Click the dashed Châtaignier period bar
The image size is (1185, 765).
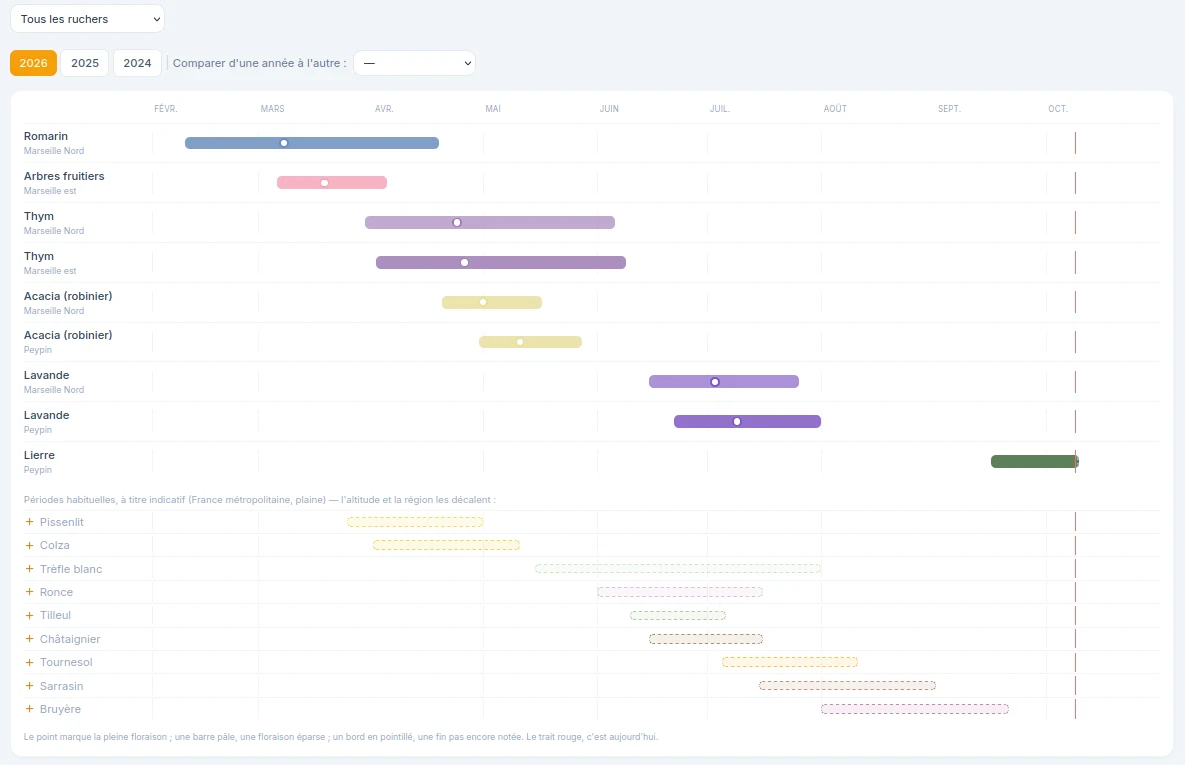click(705, 639)
